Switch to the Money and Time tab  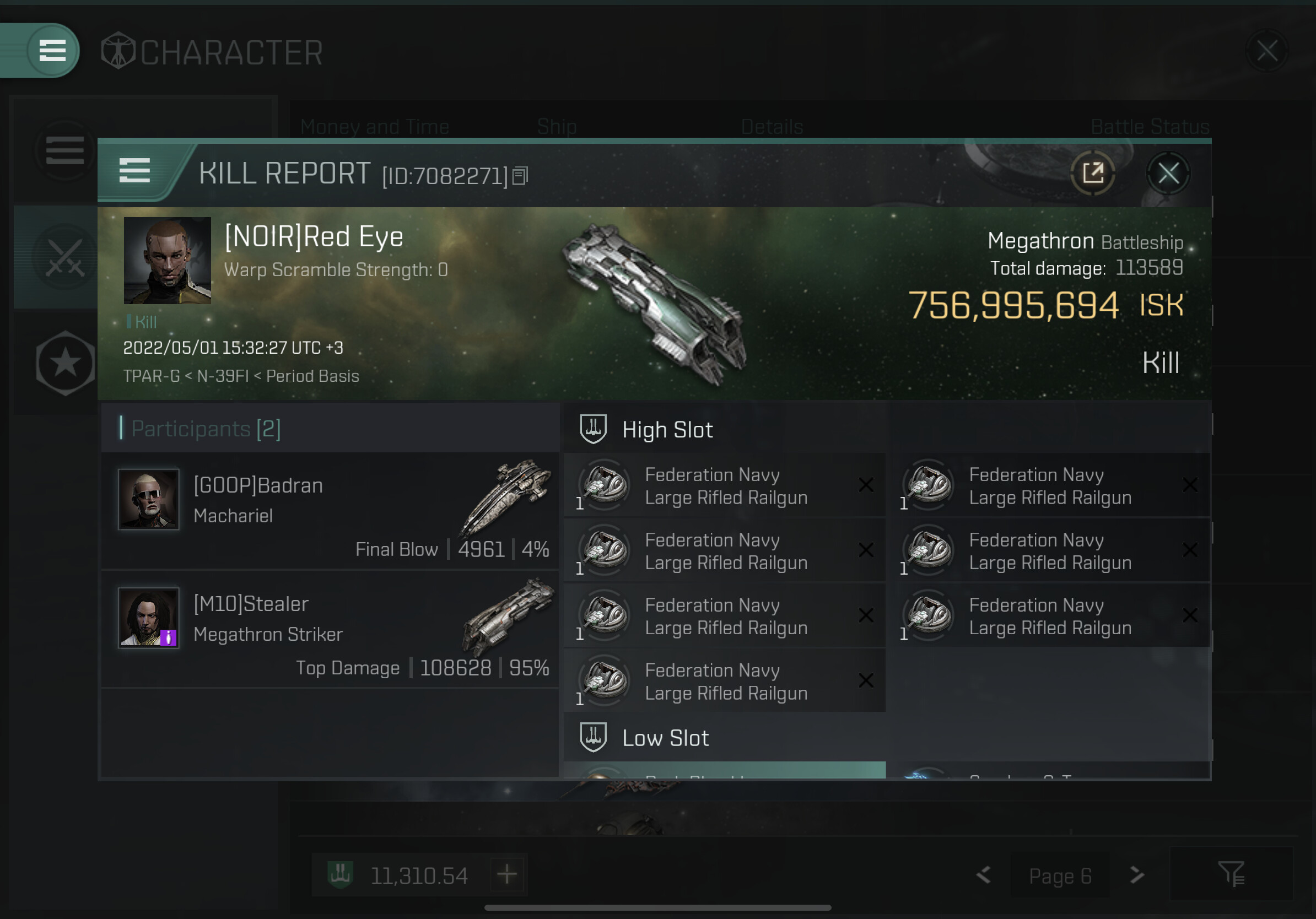[x=374, y=127]
